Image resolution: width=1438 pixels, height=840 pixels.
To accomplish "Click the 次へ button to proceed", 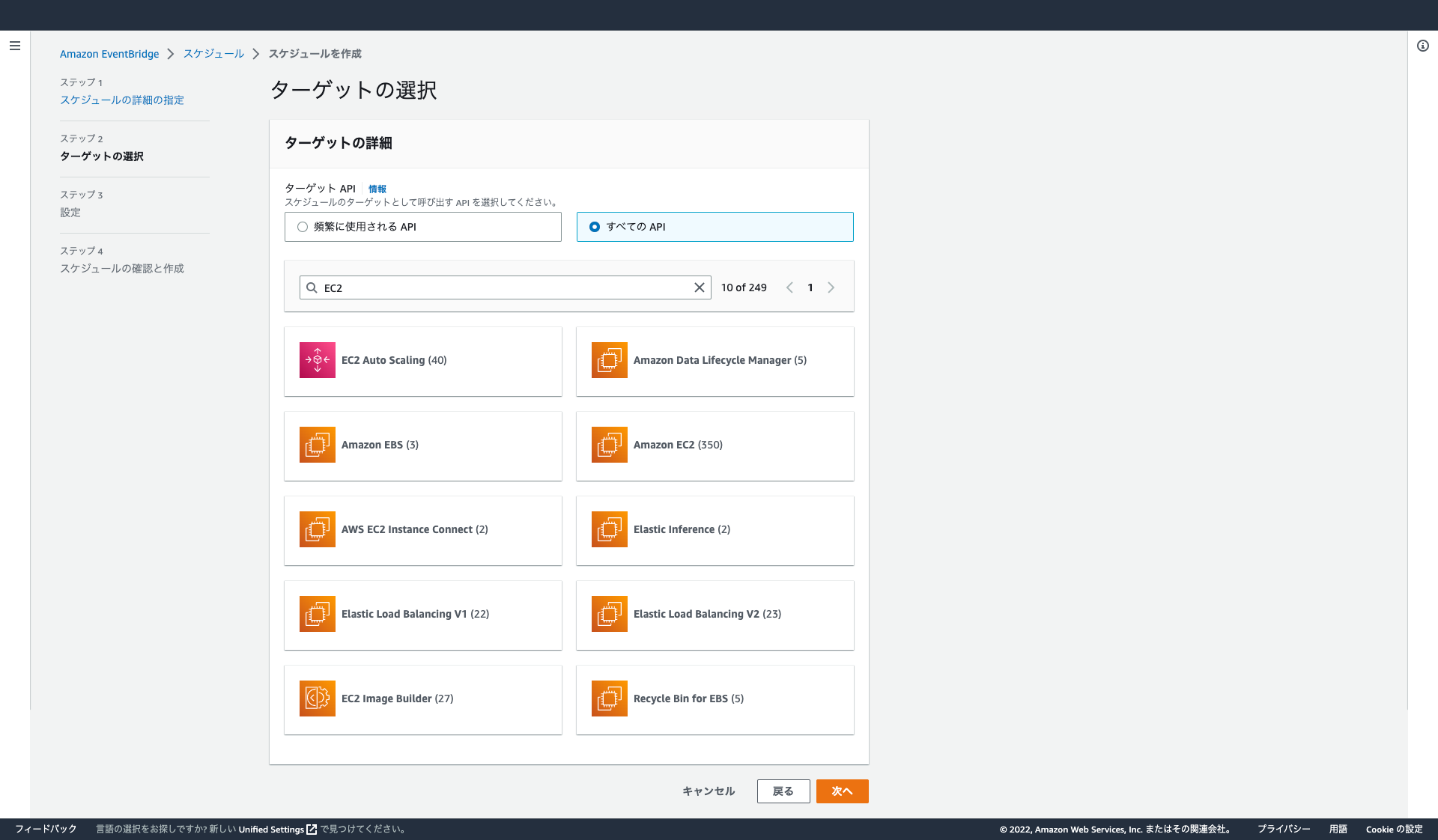I will (842, 791).
